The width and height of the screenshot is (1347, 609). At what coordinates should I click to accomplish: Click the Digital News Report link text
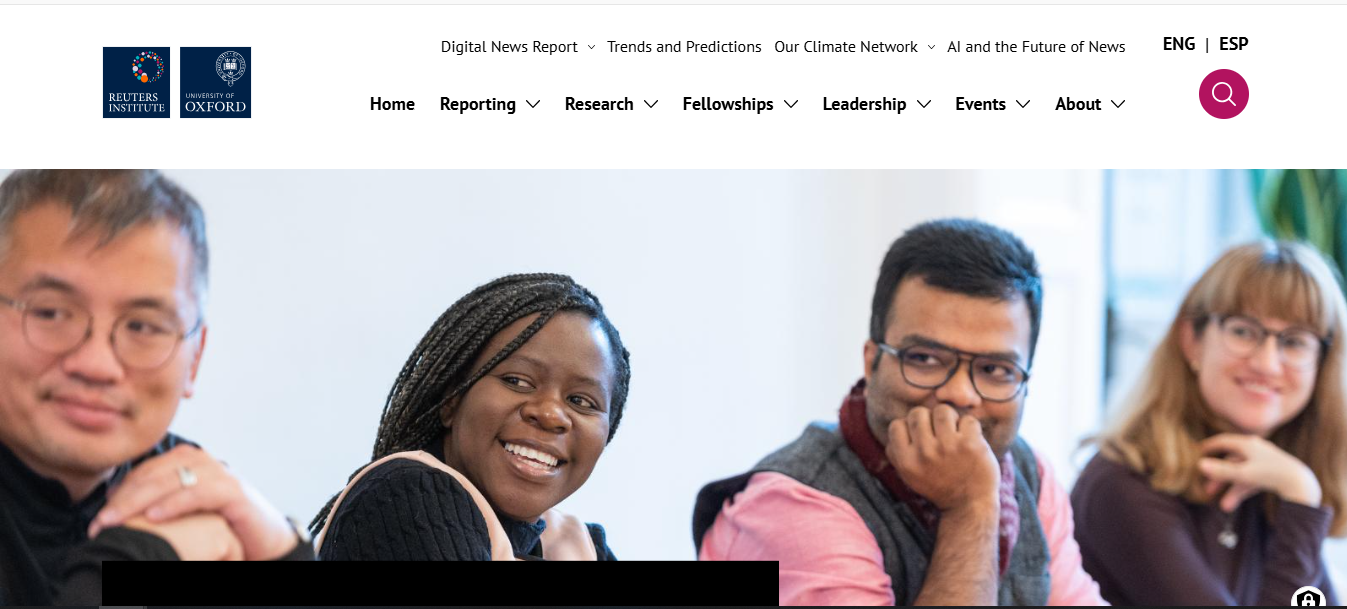[x=509, y=47]
